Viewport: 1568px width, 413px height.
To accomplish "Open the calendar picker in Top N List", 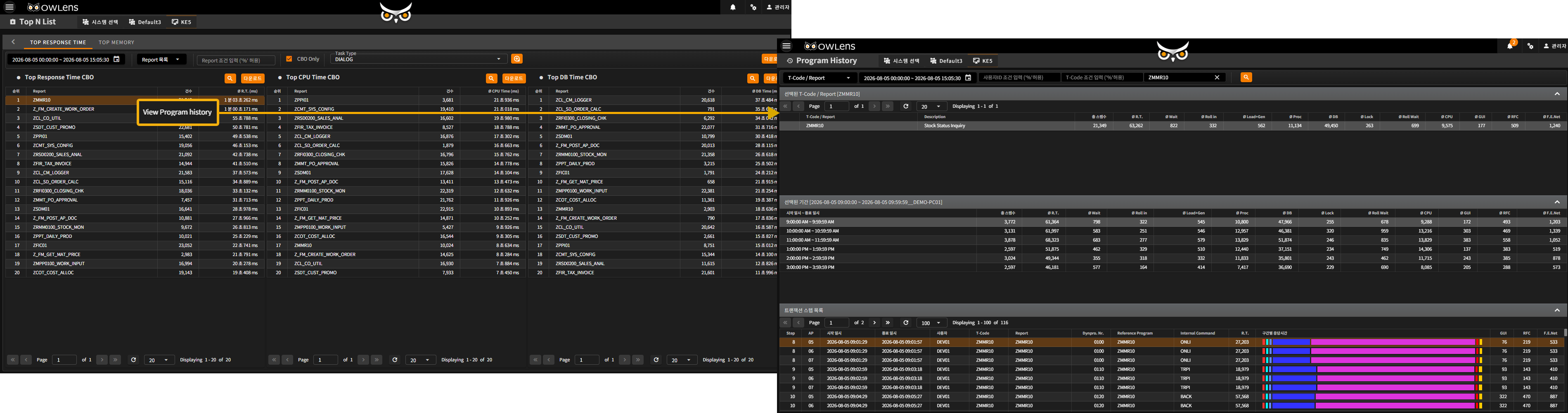I will pyautogui.click(x=116, y=59).
